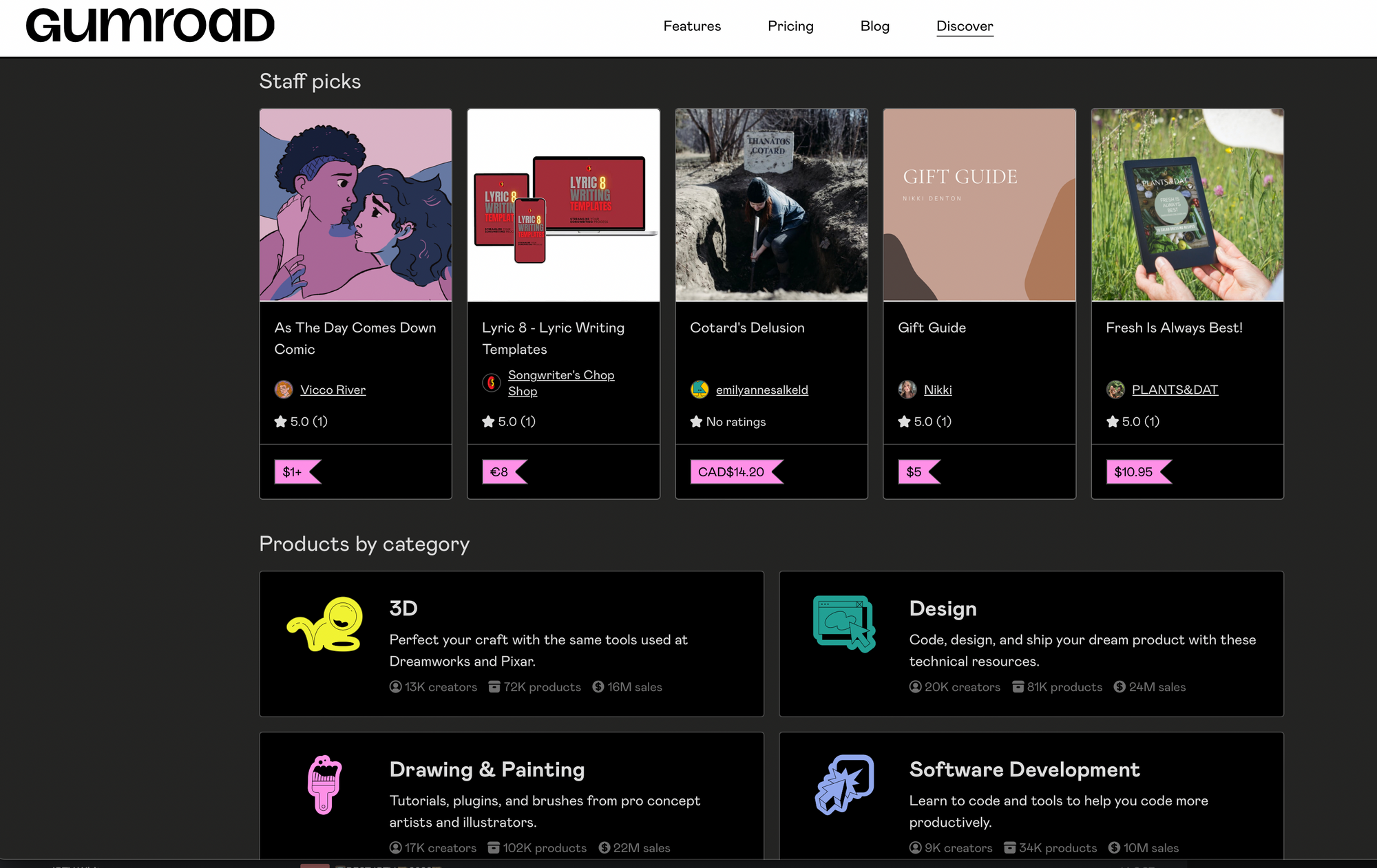
Task: Click star rating icon on Gift Guide card
Action: [905, 421]
